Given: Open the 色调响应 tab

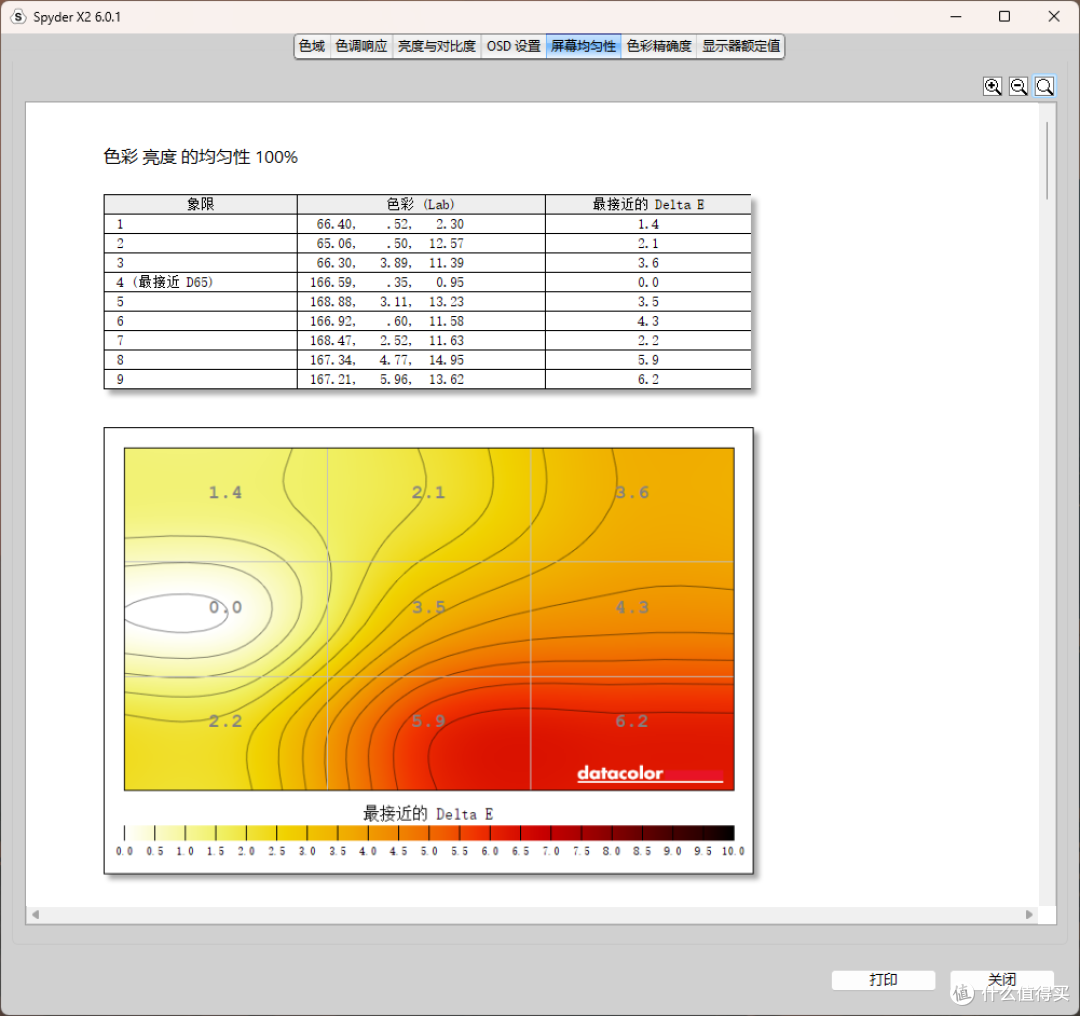Looking at the screenshot, I should [x=361, y=46].
